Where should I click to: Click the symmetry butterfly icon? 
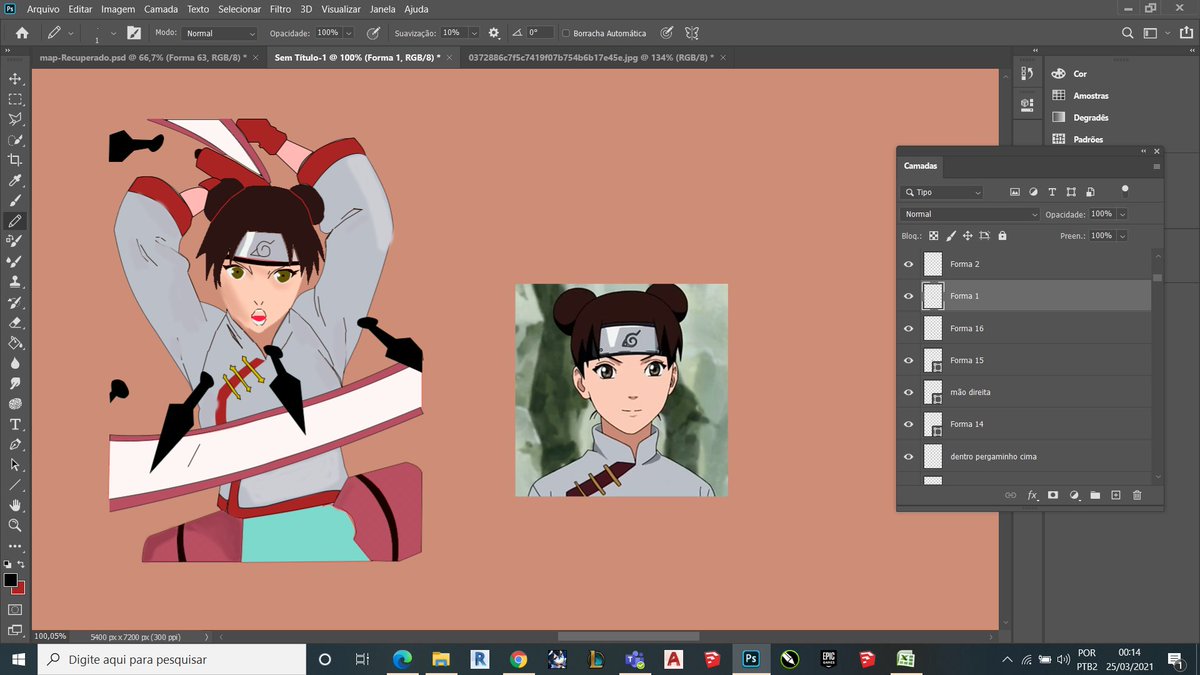click(x=690, y=33)
